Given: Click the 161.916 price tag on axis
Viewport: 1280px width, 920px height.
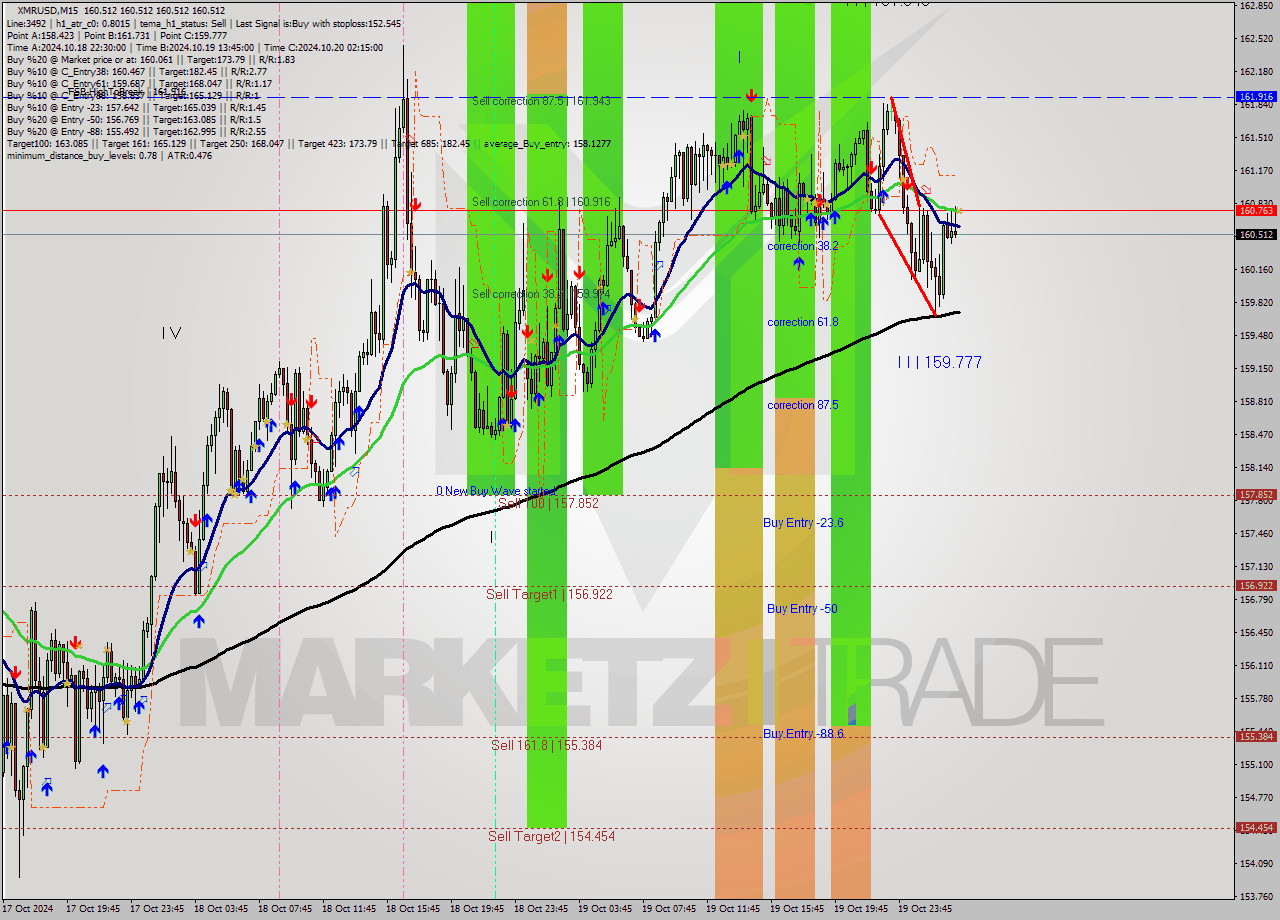Looking at the screenshot, I should coord(1256,97).
